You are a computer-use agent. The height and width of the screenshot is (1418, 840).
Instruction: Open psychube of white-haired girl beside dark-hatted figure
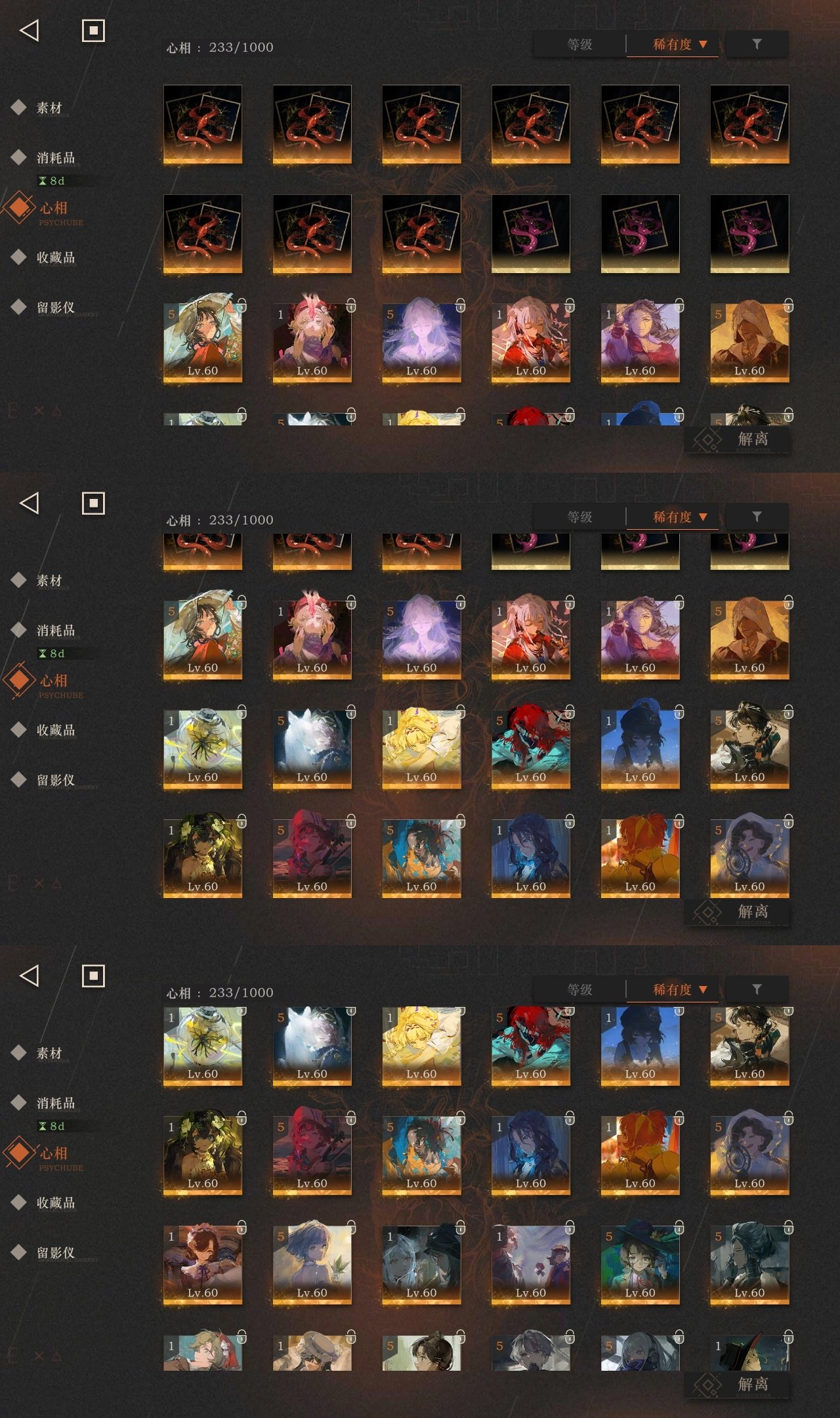tap(421, 1264)
